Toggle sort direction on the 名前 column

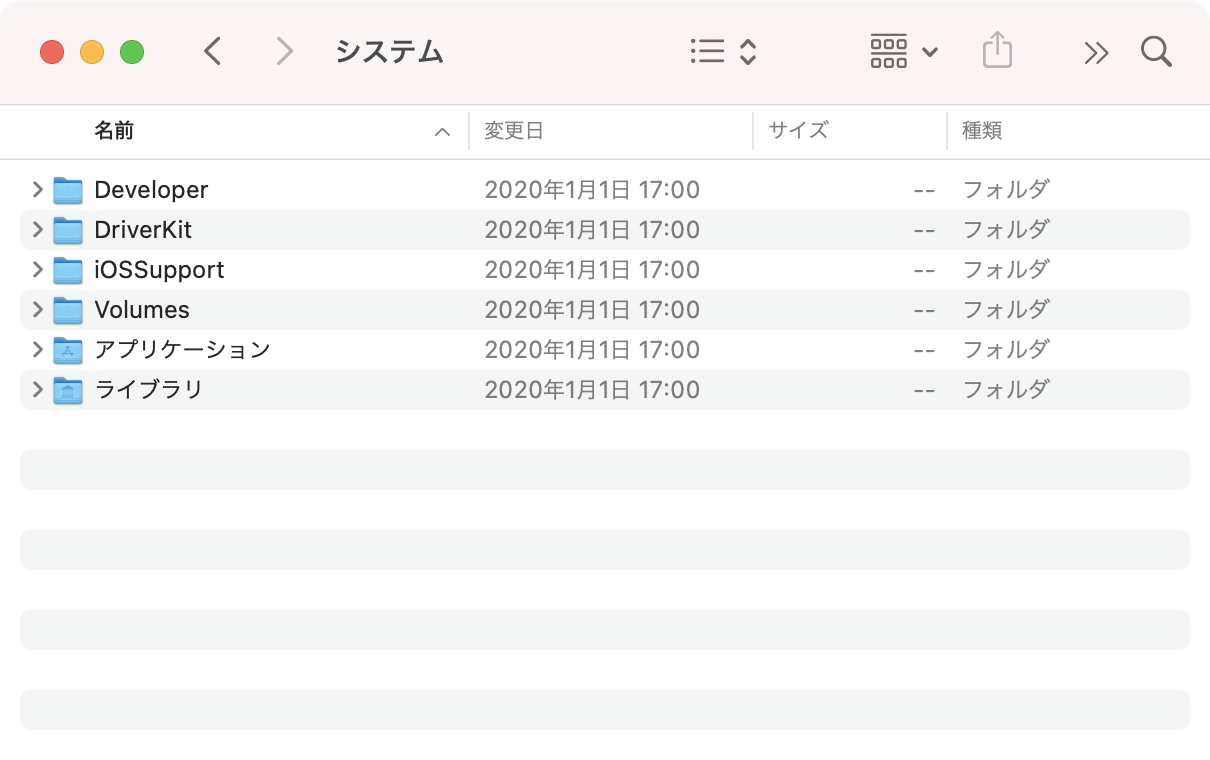tap(441, 131)
